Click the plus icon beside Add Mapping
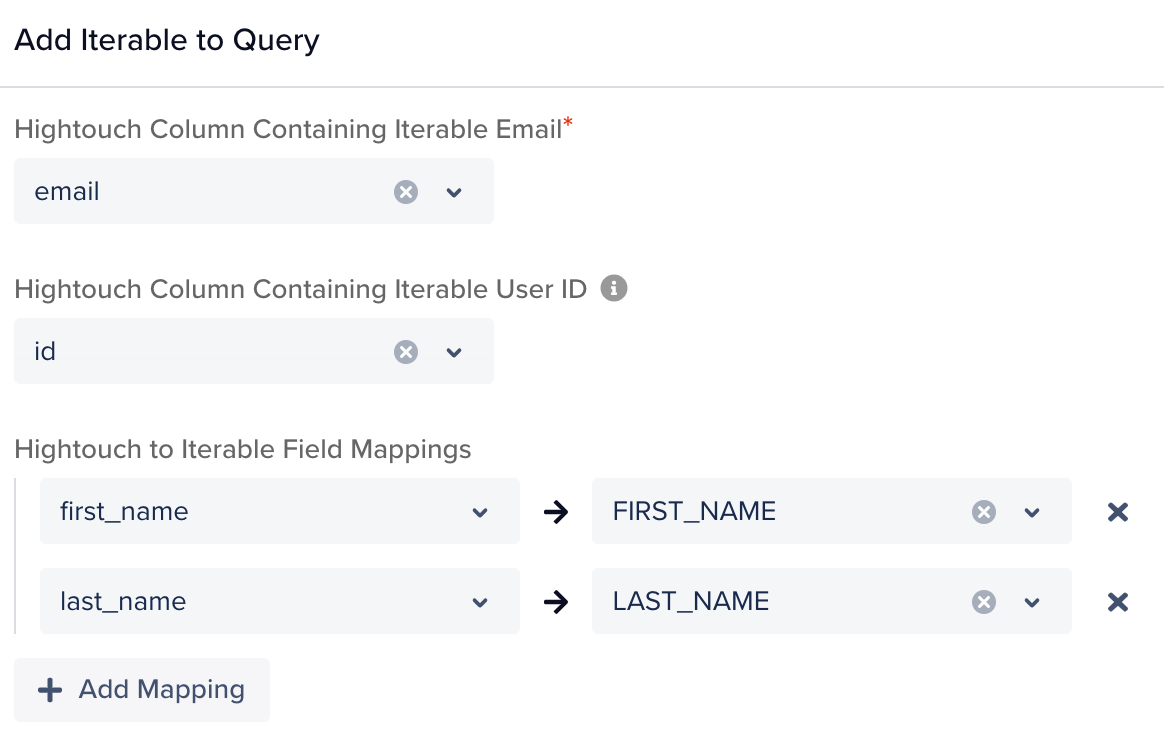 50,690
